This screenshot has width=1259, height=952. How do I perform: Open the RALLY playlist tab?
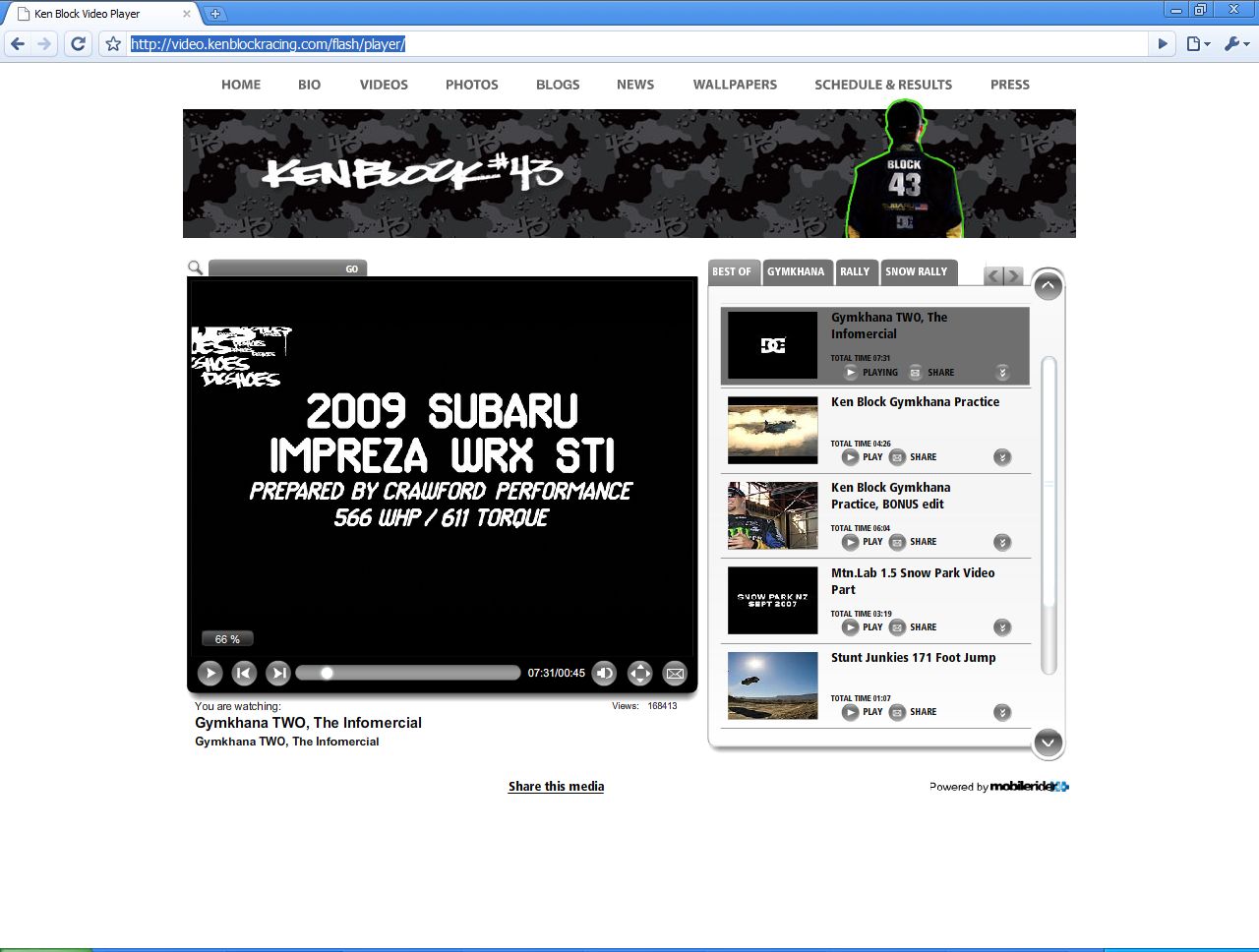point(855,271)
